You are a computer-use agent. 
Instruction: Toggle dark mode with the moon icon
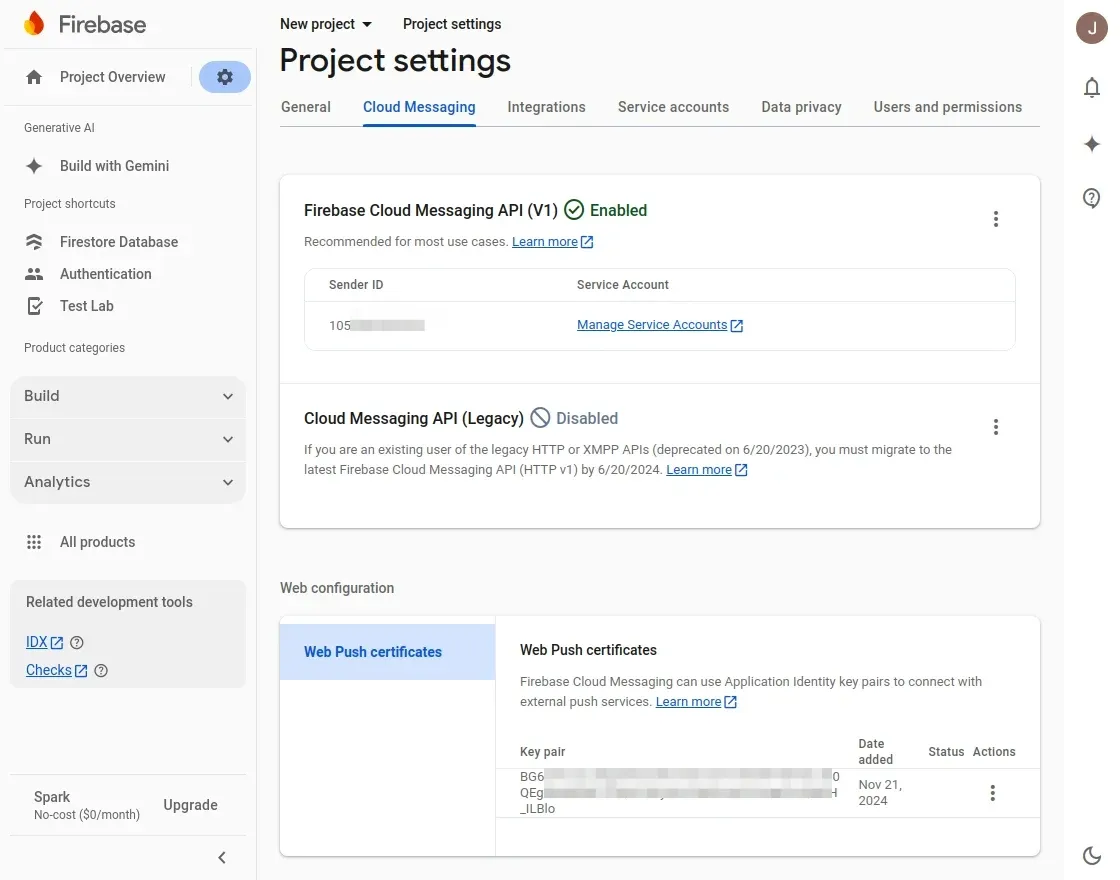1091,855
